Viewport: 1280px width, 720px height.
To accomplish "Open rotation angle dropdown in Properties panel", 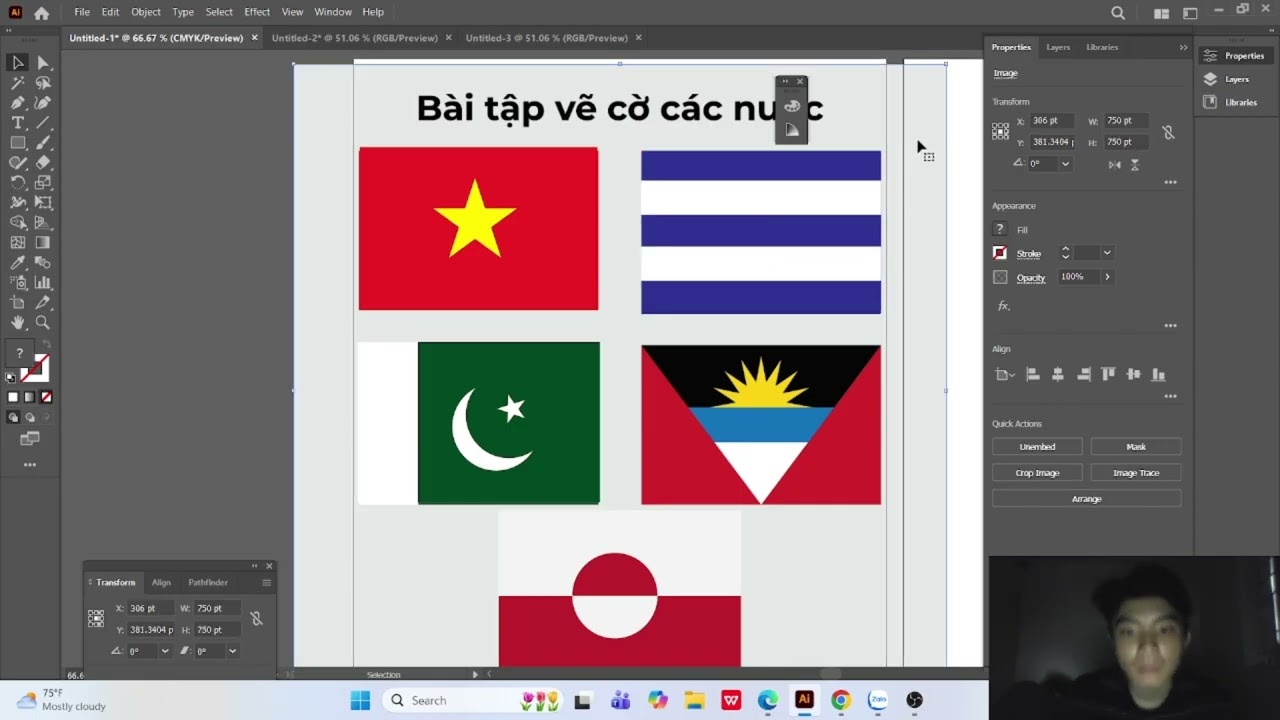I will point(1065,164).
